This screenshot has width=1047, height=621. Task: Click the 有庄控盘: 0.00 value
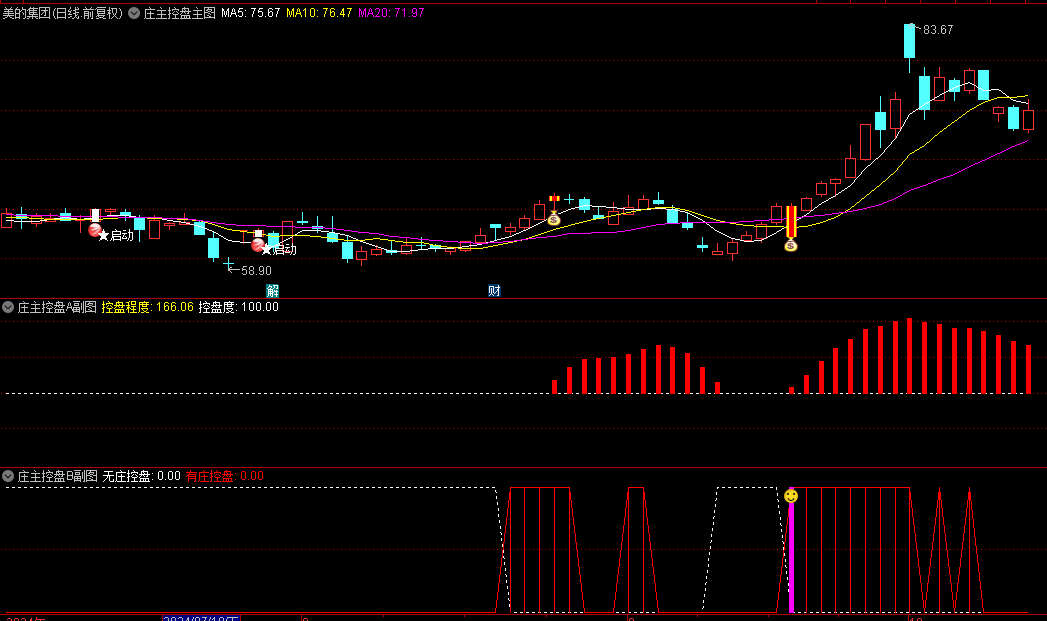pyautogui.click(x=224, y=476)
